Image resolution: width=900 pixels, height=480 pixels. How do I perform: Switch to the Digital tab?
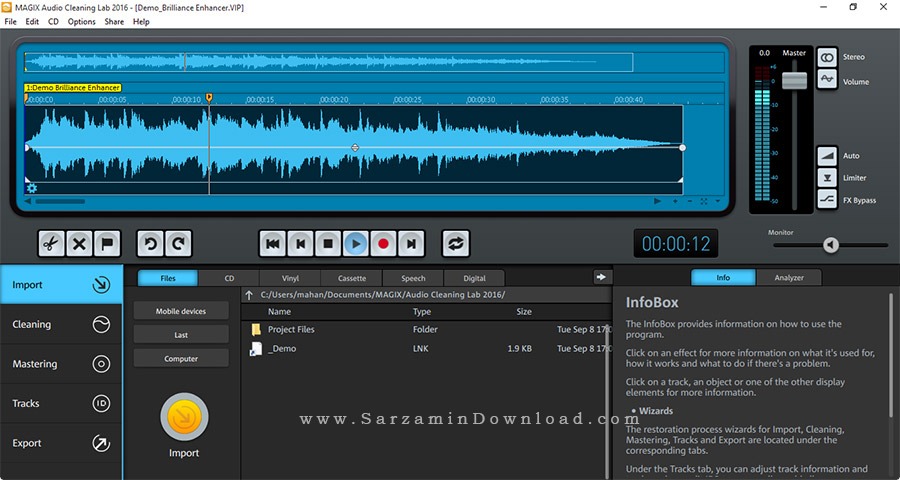474,278
